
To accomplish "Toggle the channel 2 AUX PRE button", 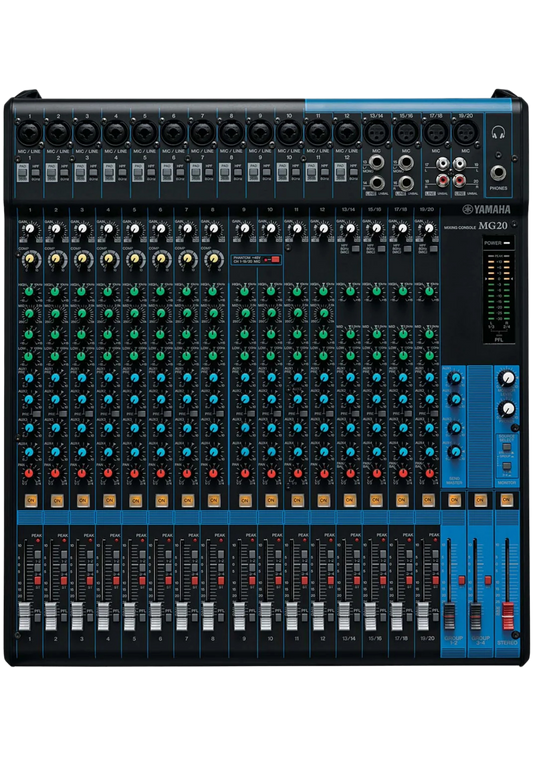I will (x=61, y=414).
